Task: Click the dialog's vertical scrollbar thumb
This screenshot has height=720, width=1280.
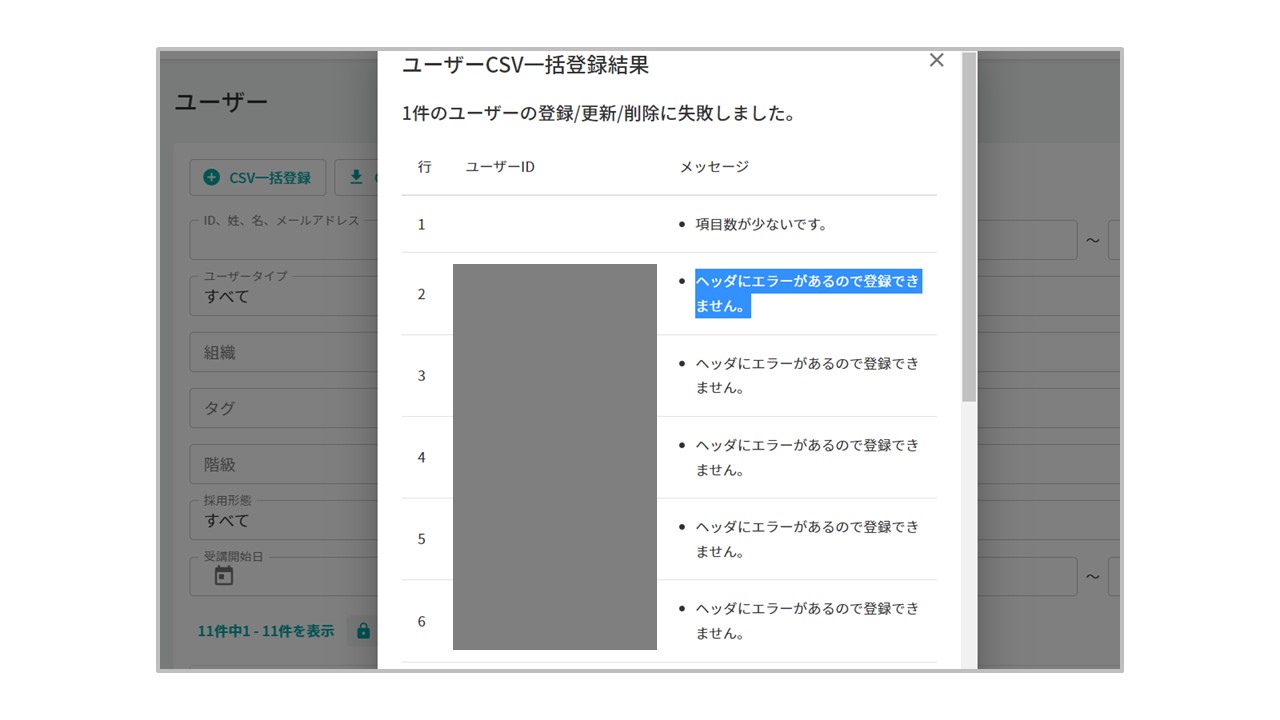Action: 969,227
